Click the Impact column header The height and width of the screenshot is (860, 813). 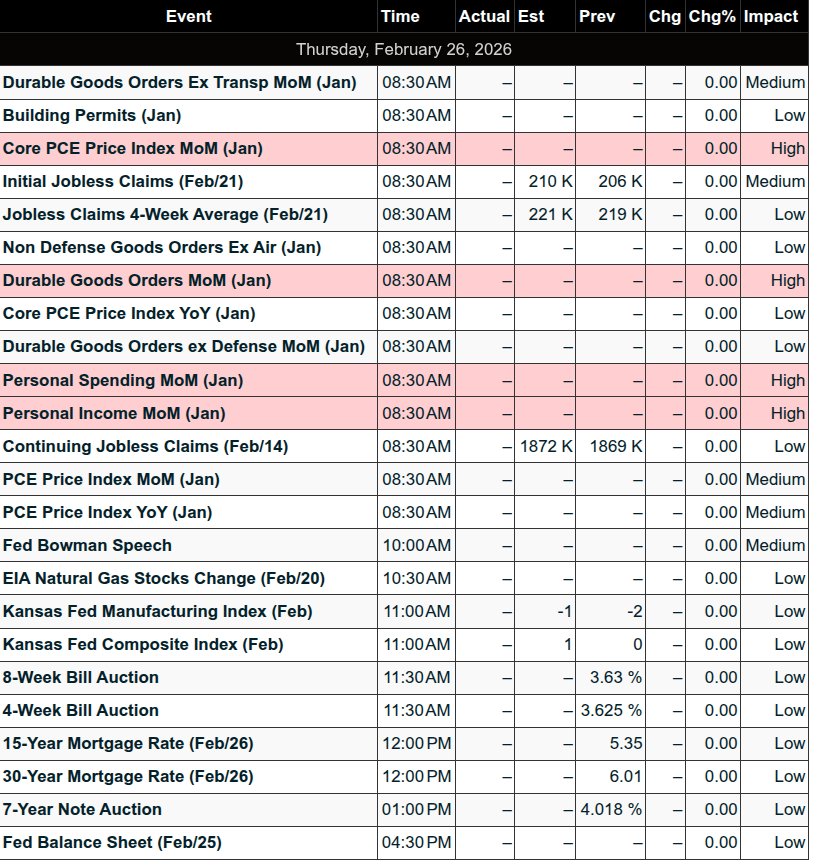tap(771, 16)
